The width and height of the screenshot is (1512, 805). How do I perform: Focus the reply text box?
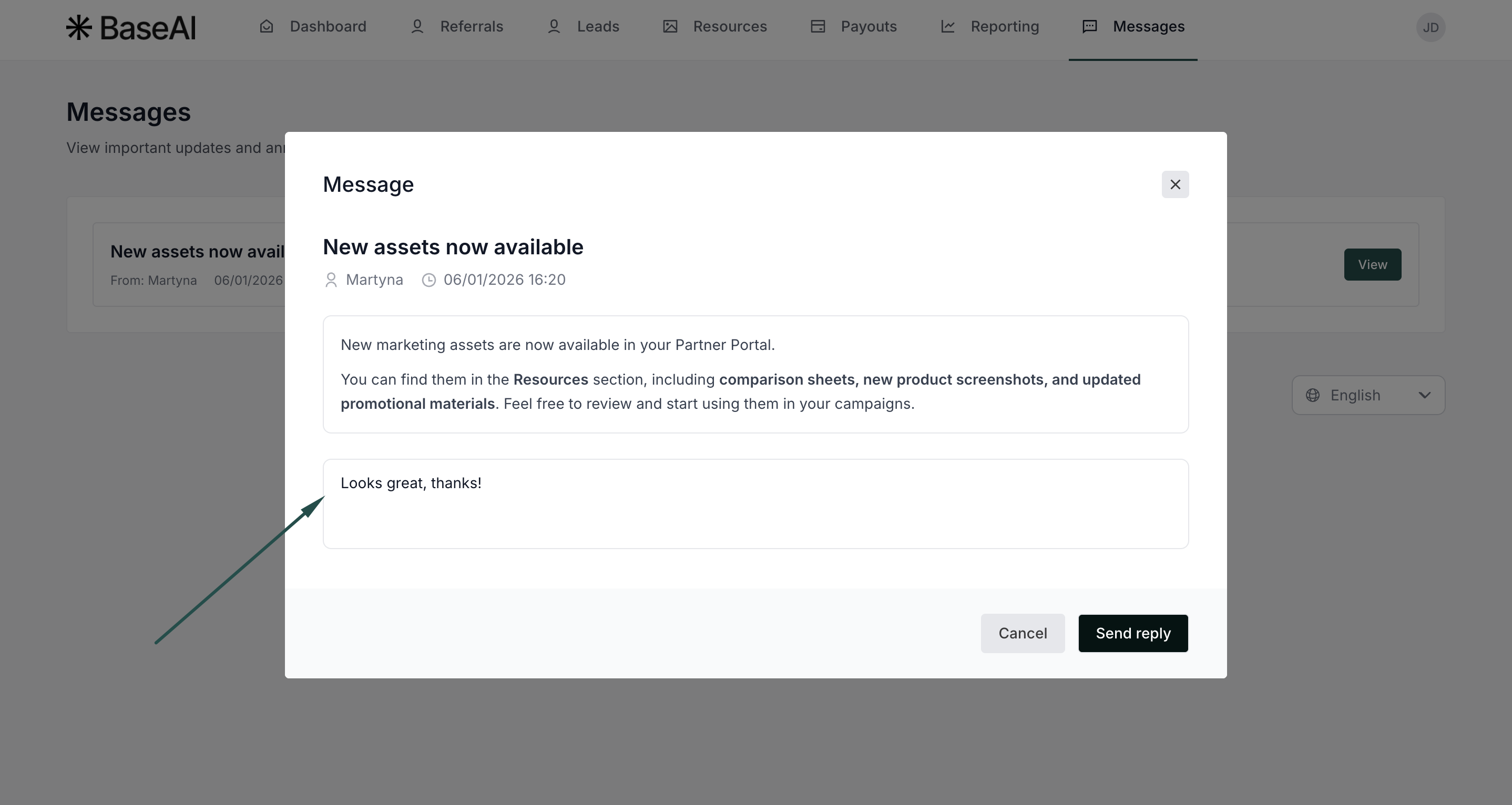point(755,504)
